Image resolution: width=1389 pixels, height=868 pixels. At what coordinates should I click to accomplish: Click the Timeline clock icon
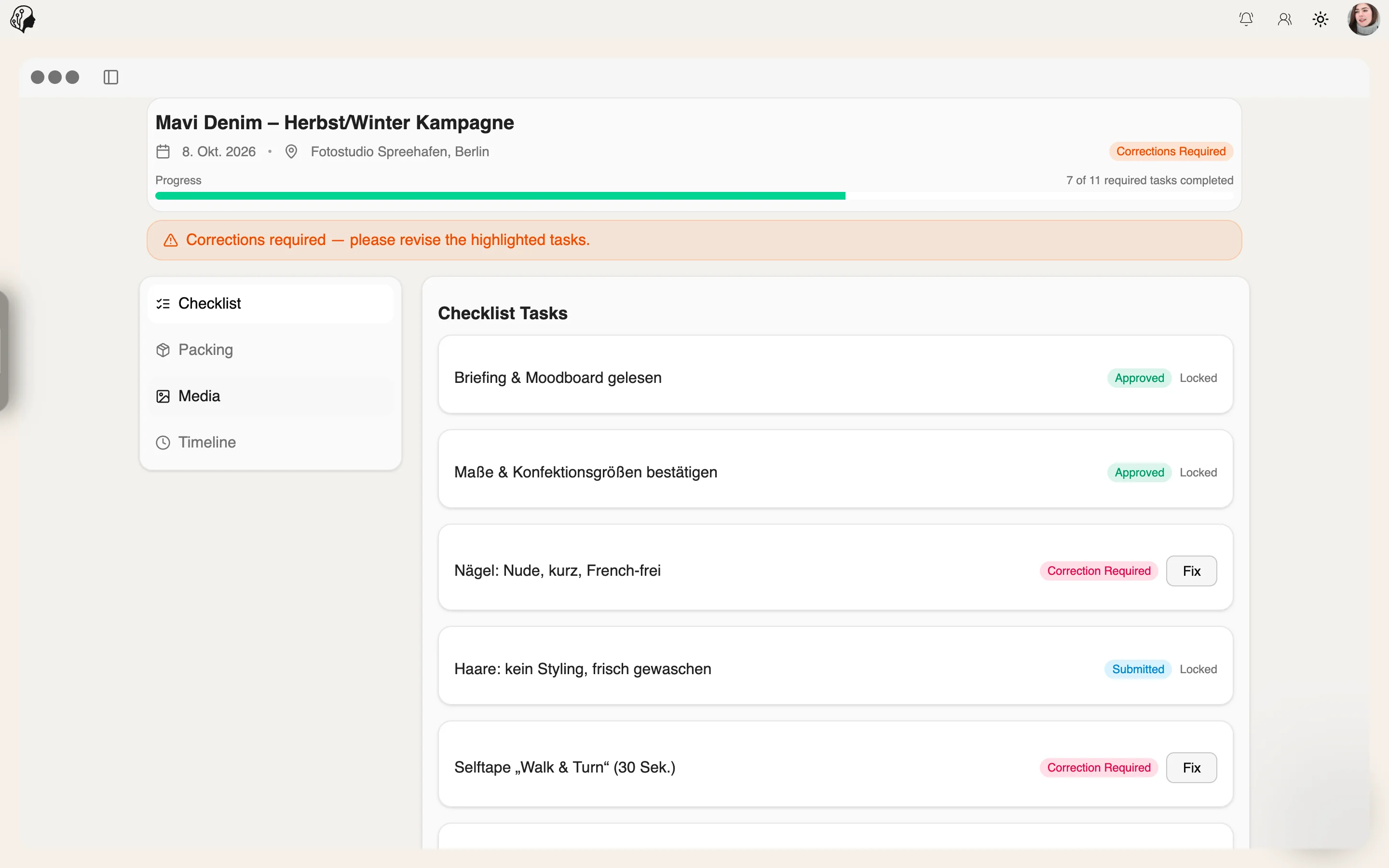[163, 443]
